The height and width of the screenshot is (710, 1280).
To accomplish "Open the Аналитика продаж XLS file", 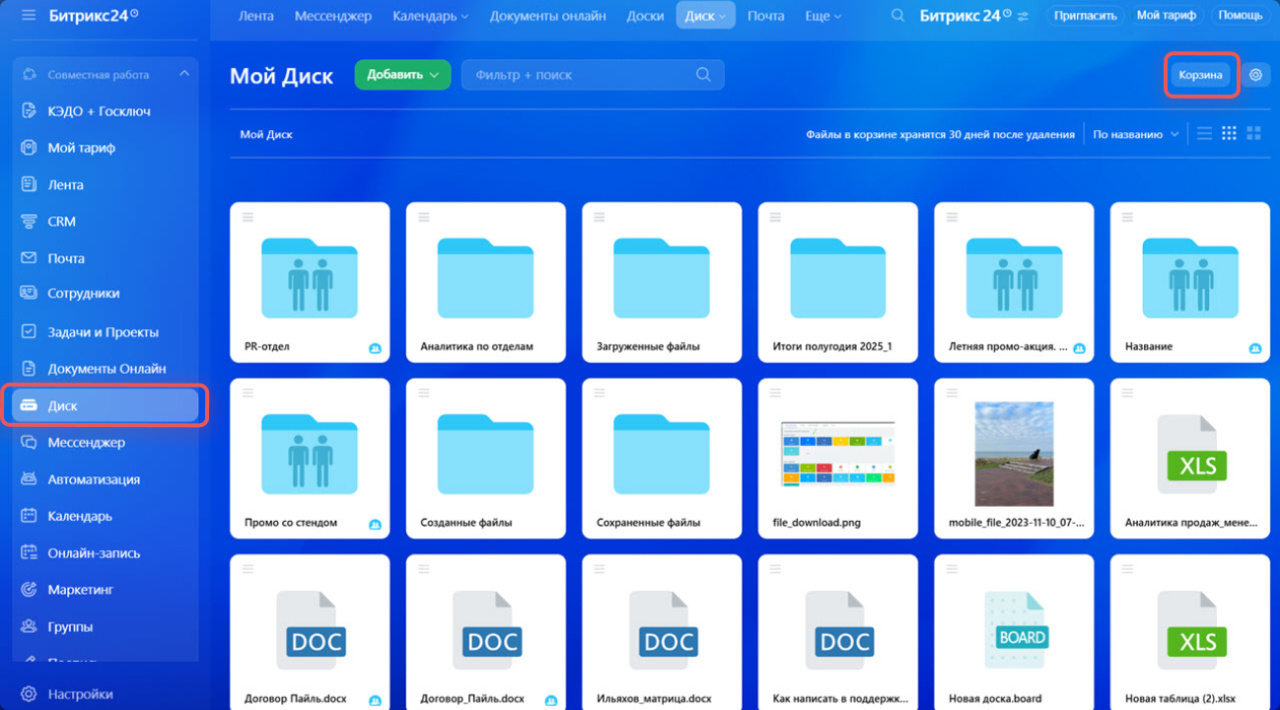I will pyautogui.click(x=1190, y=458).
